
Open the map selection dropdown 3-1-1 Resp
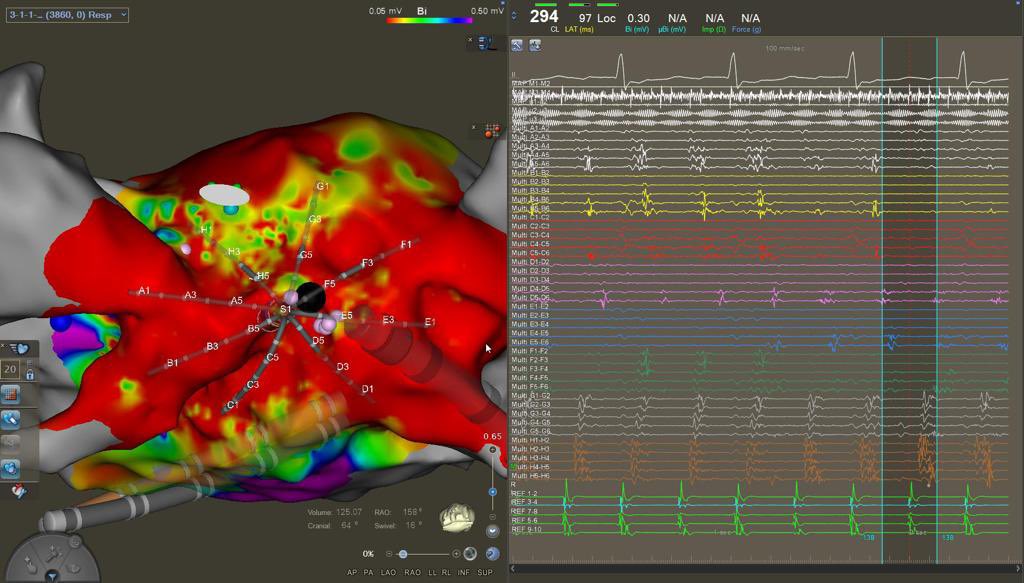click(x=67, y=14)
